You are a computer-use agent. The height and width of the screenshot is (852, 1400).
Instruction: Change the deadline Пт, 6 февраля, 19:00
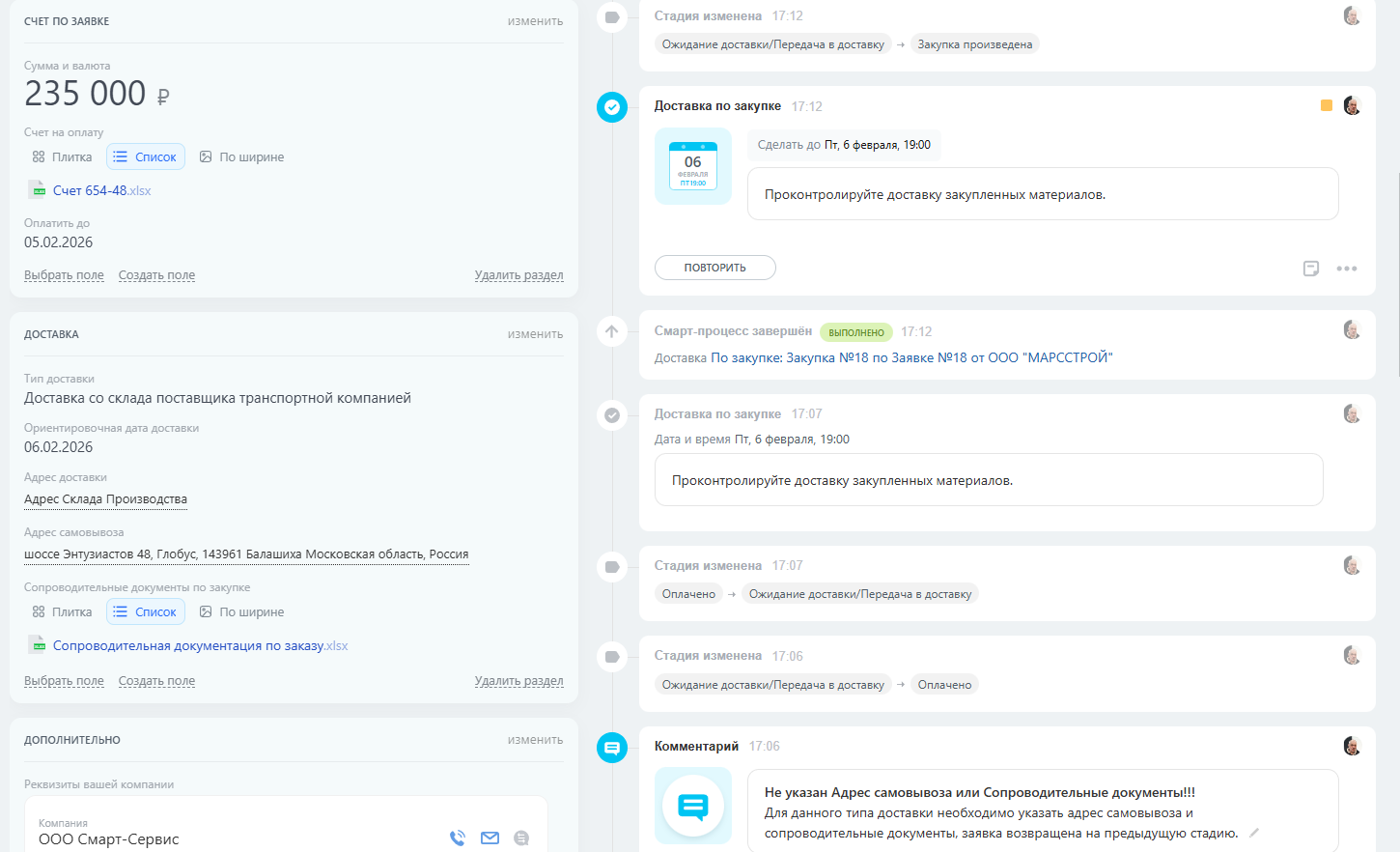(x=878, y=145)
